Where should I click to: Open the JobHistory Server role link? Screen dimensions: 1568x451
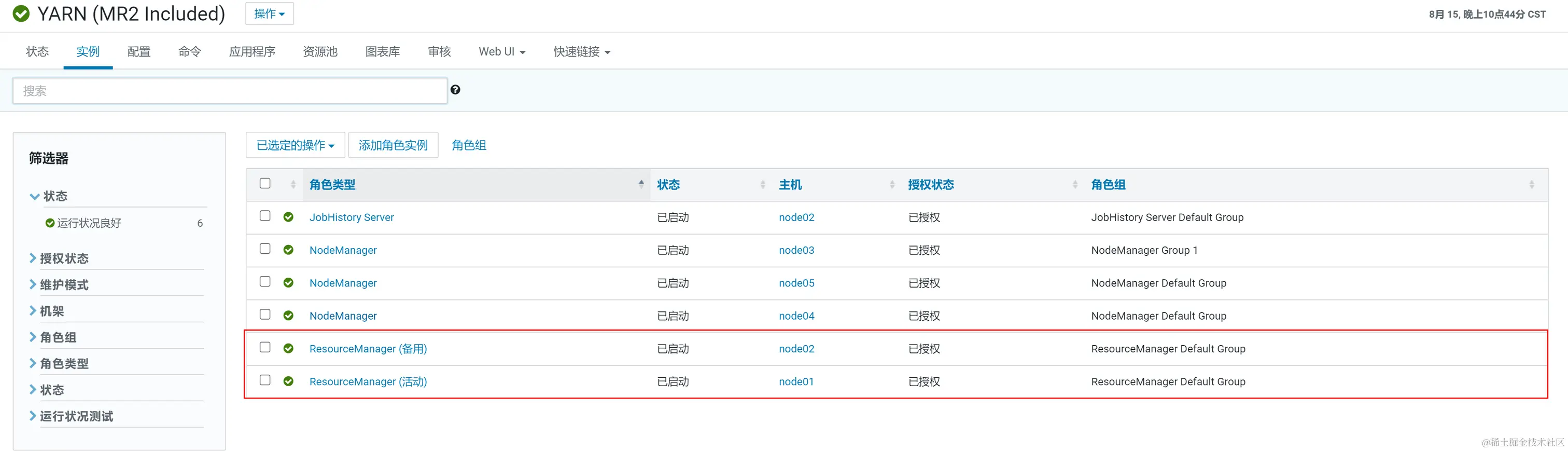point(351,217)
